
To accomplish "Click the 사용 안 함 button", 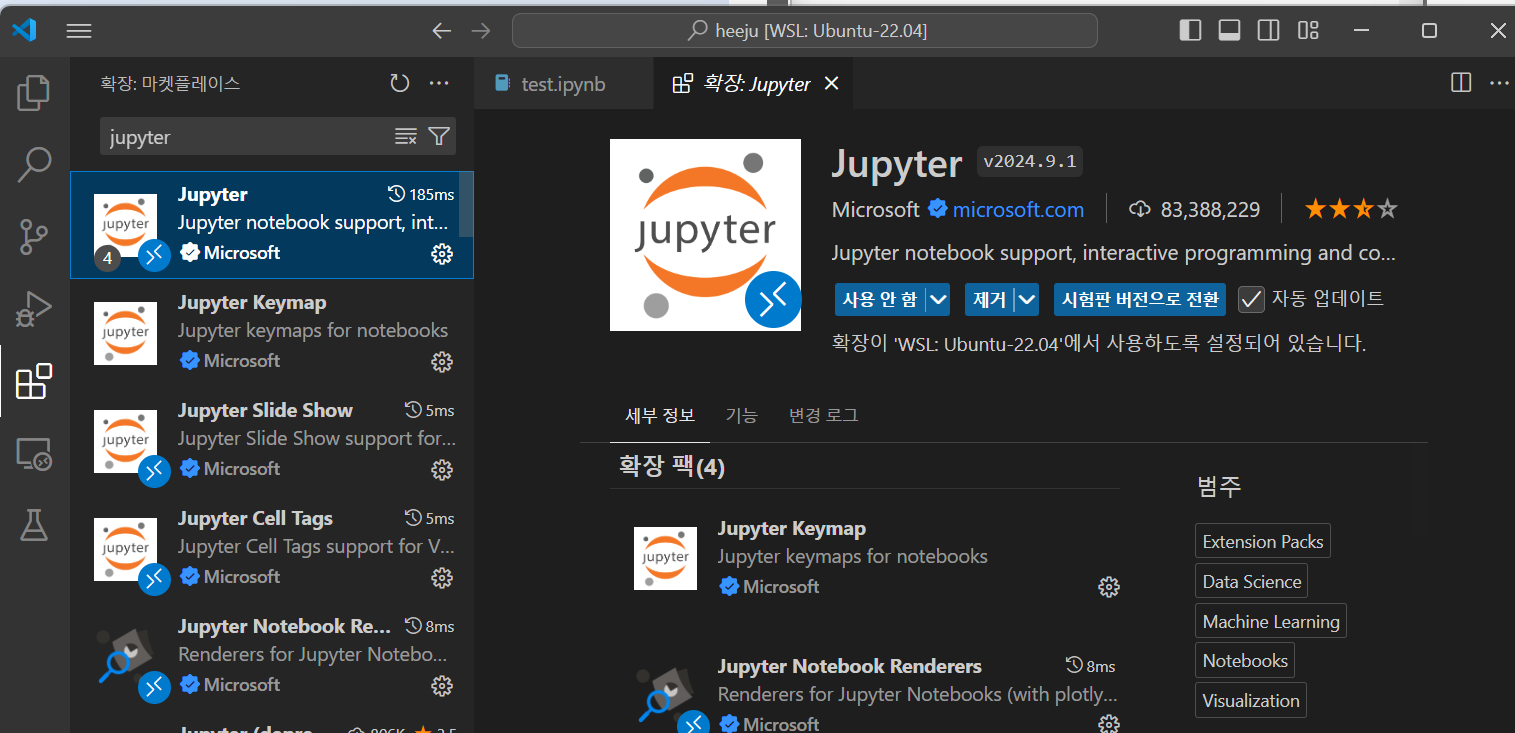I will (880, 299).
